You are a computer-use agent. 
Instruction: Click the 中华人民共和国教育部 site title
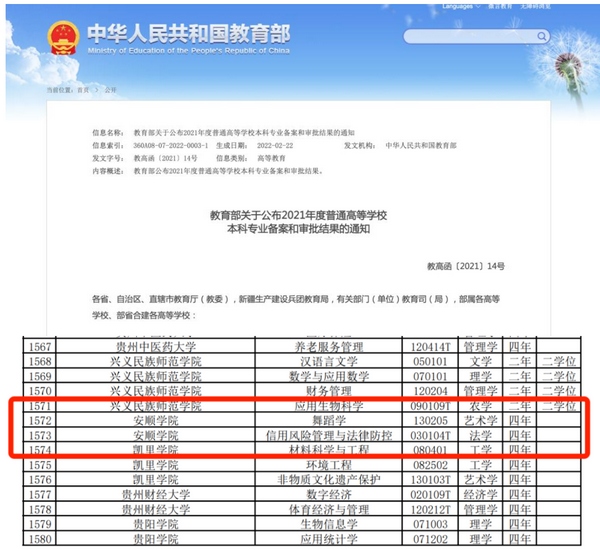click(189, 34)
